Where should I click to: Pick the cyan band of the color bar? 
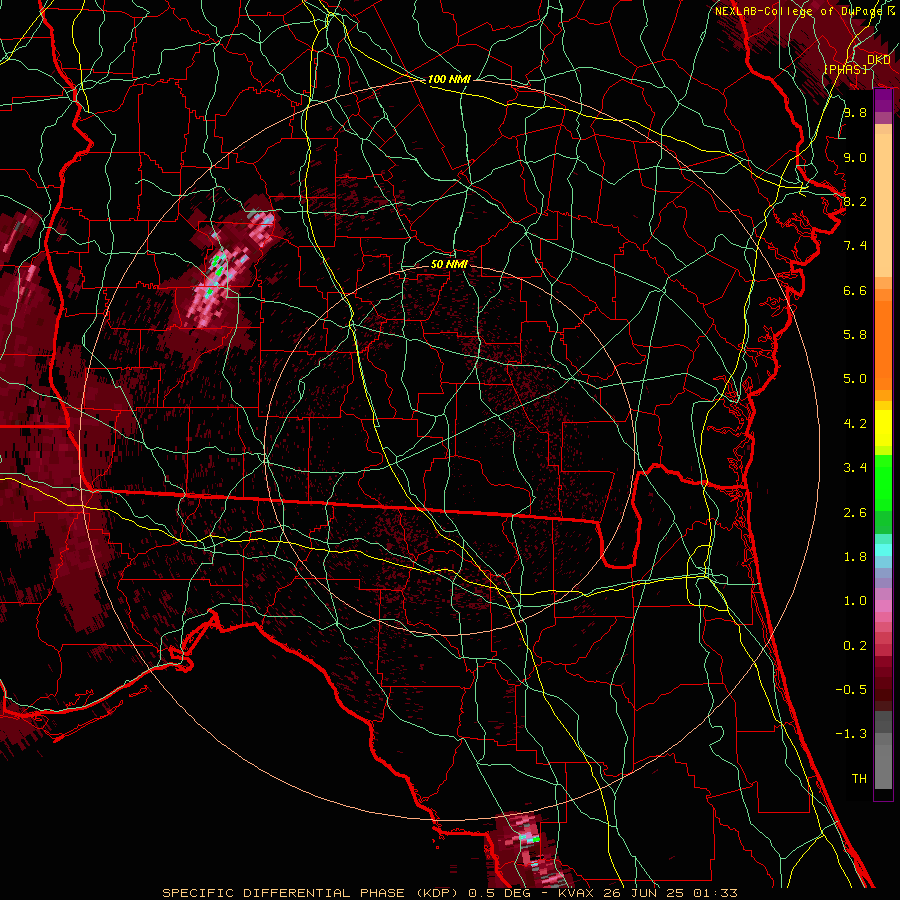(x=883, y=550)
